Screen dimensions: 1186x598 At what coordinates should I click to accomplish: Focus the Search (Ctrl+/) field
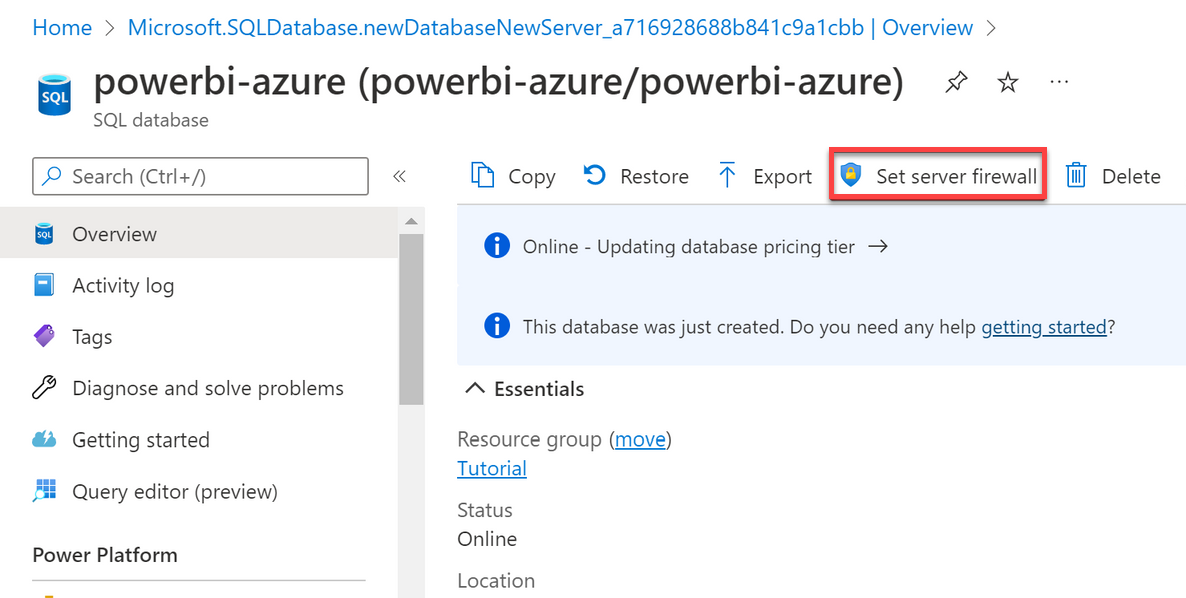pyautogui.click(x=200, y=176)
